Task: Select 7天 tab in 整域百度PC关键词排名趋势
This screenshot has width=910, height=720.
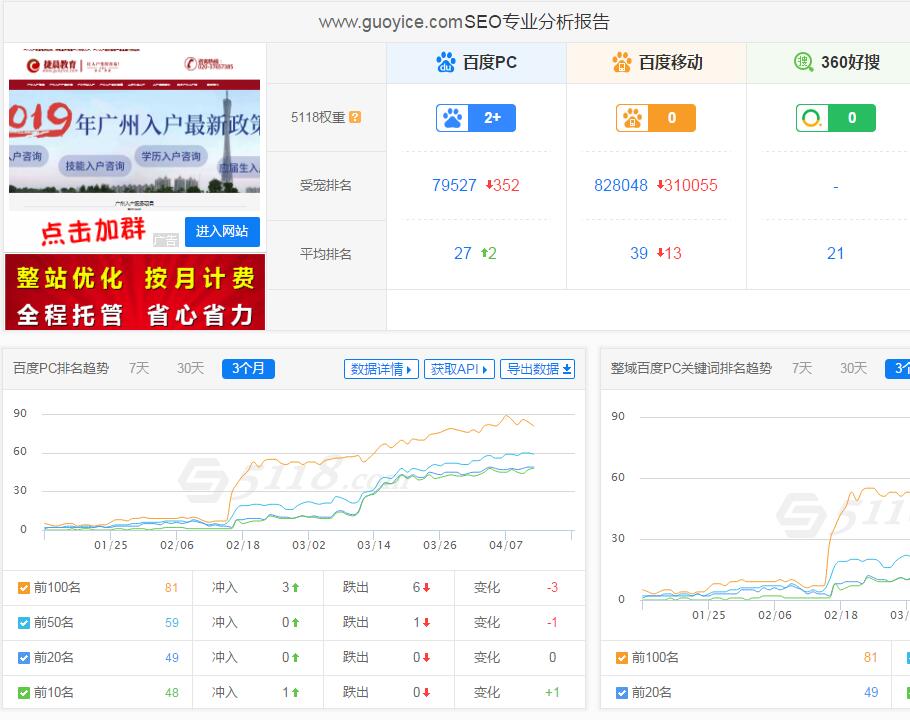Action: coord(803,368)
